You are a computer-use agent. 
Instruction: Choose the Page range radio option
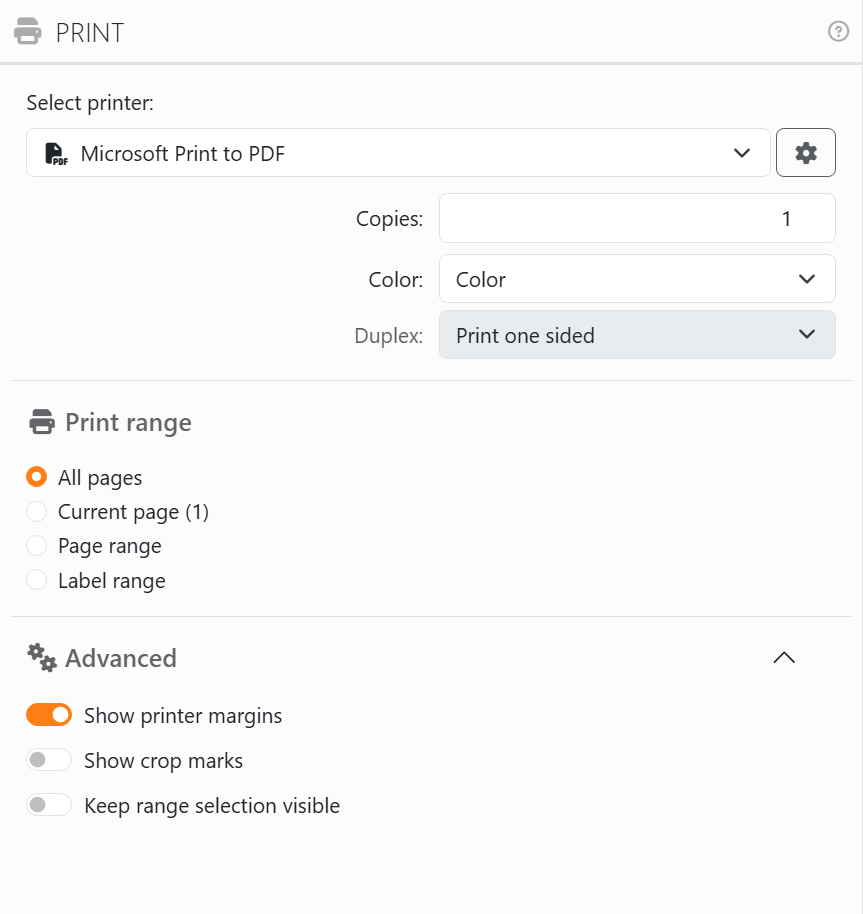pyautogui.click(x=36, y=546)
